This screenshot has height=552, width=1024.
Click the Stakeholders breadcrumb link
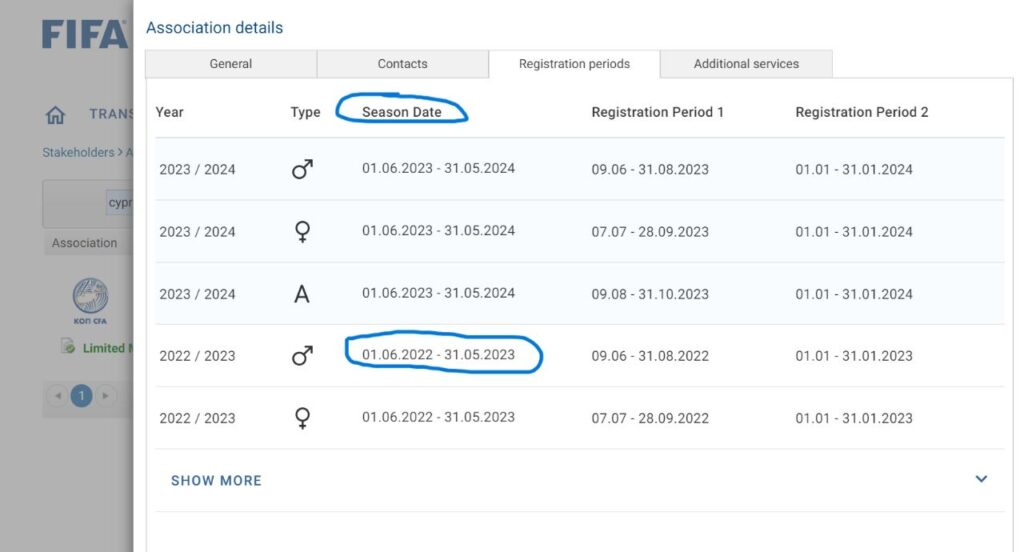(x=78, y=153)
